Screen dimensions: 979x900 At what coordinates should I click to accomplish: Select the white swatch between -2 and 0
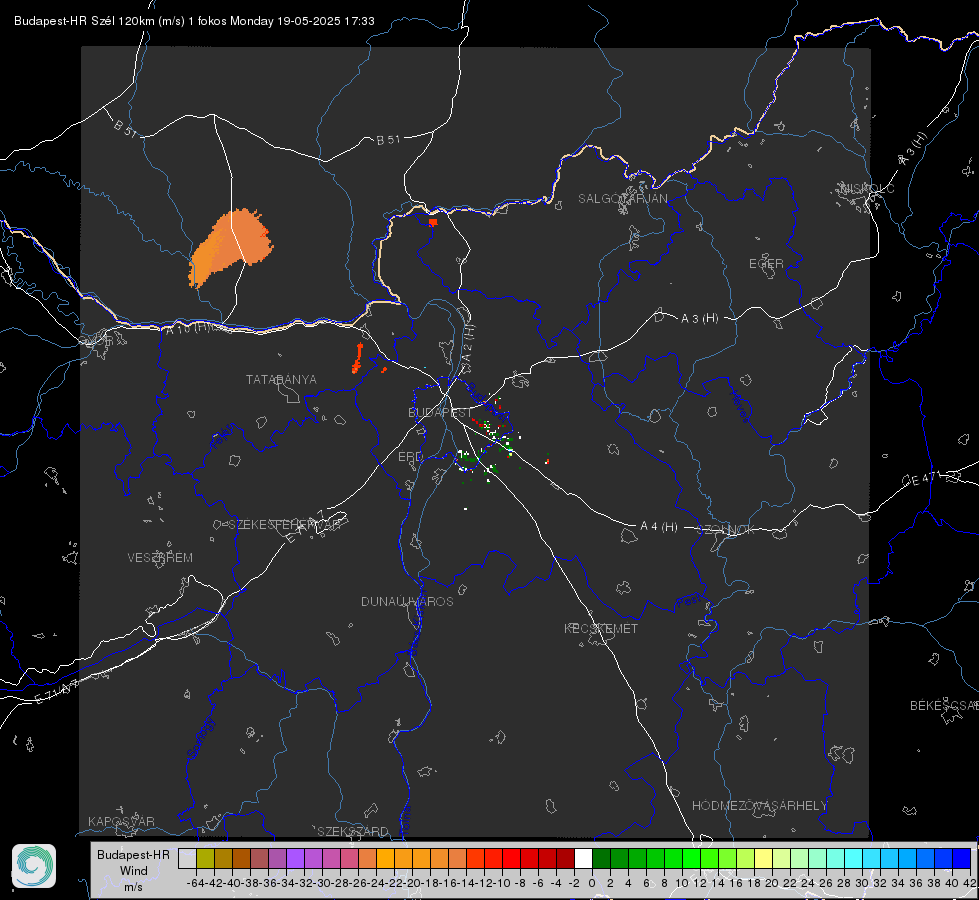click(x=583, y=858)
